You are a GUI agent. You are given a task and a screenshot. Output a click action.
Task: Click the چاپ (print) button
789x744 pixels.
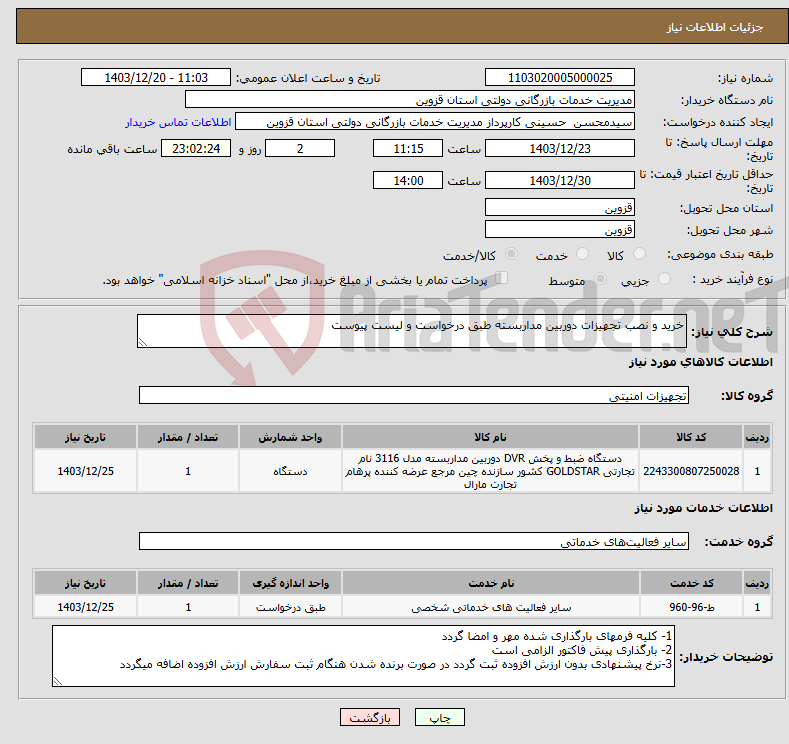coord(439,717)
